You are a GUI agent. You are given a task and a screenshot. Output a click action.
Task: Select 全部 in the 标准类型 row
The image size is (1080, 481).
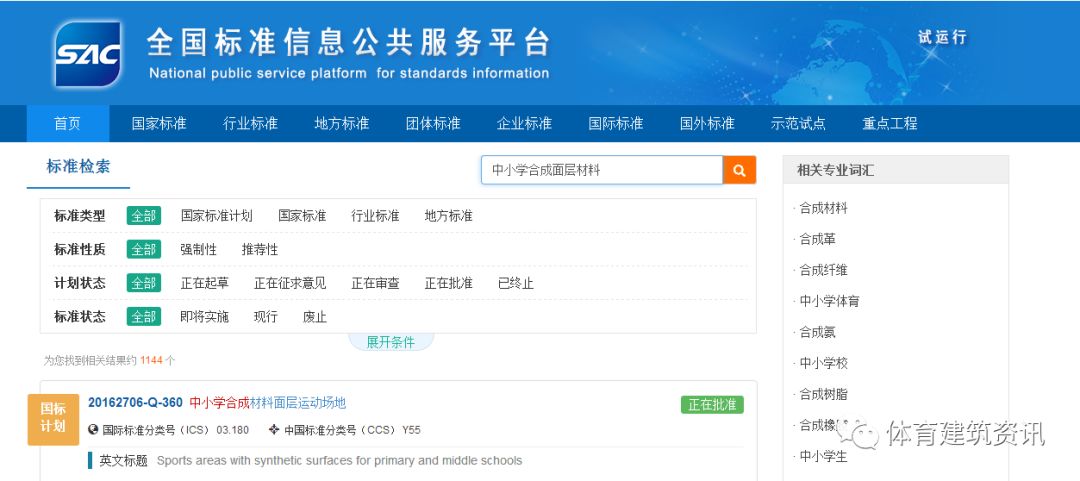tap(143, 216)
